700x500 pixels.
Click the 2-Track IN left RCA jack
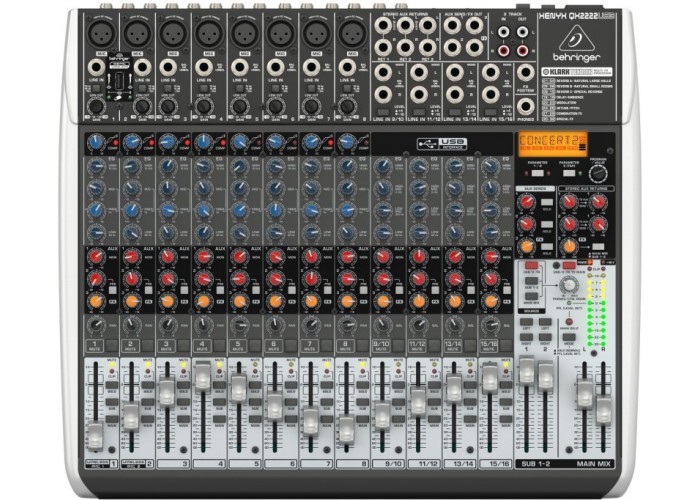(x=503, y=32)
